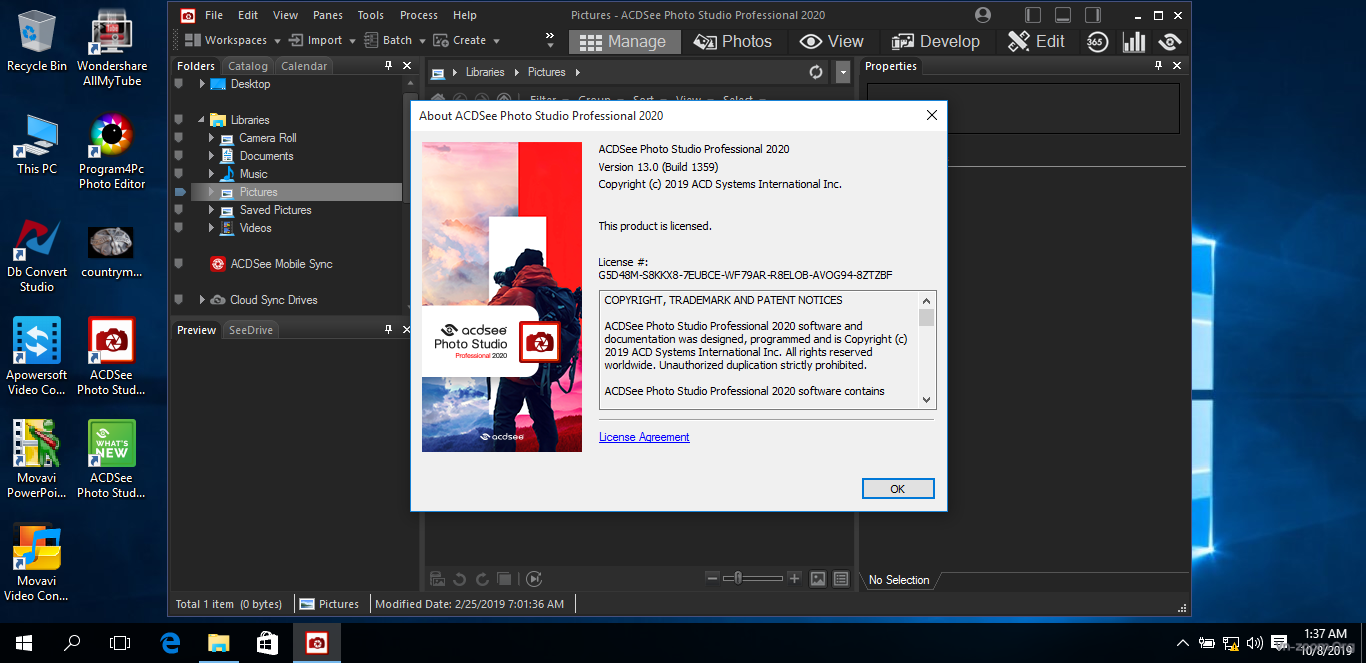Toggle easy-select marker for ACDSee Mobile Sync
This screenshot has width=1366, height=663.
tap(179, 264)
